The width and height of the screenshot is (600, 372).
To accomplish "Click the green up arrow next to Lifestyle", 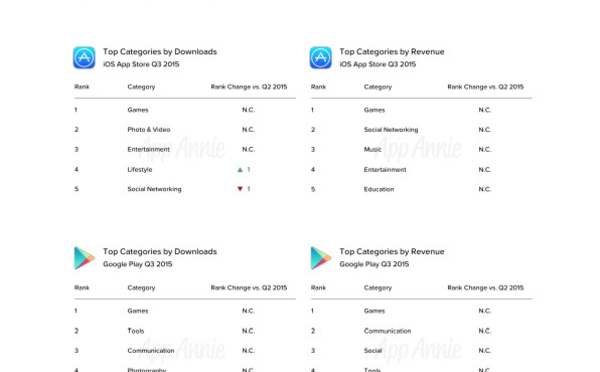I will coord(240,170).
